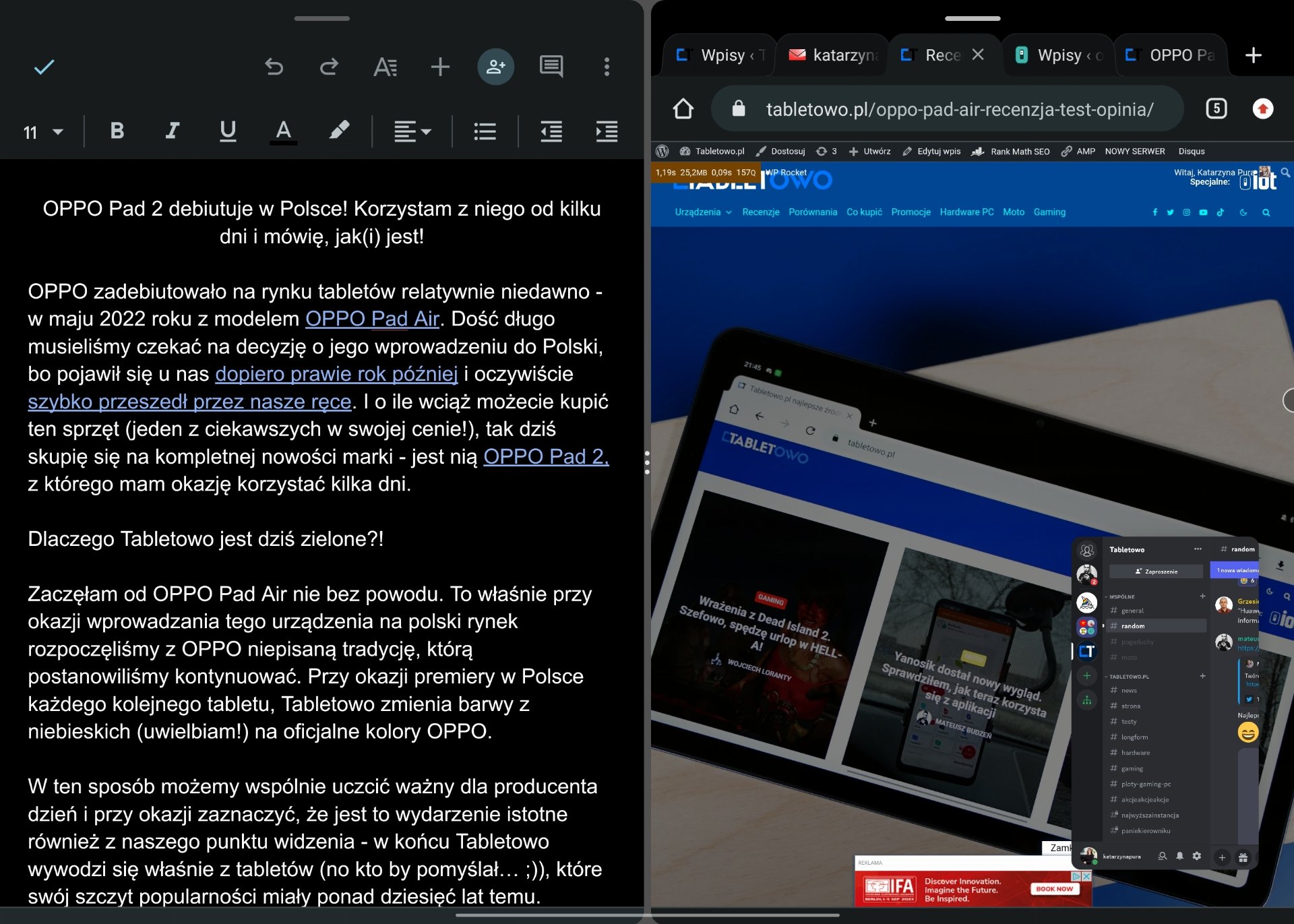The height and width of the screenshot is (924, 1294).
Task: Open Tabletowo.pl admin bar item
Action: 712,152
